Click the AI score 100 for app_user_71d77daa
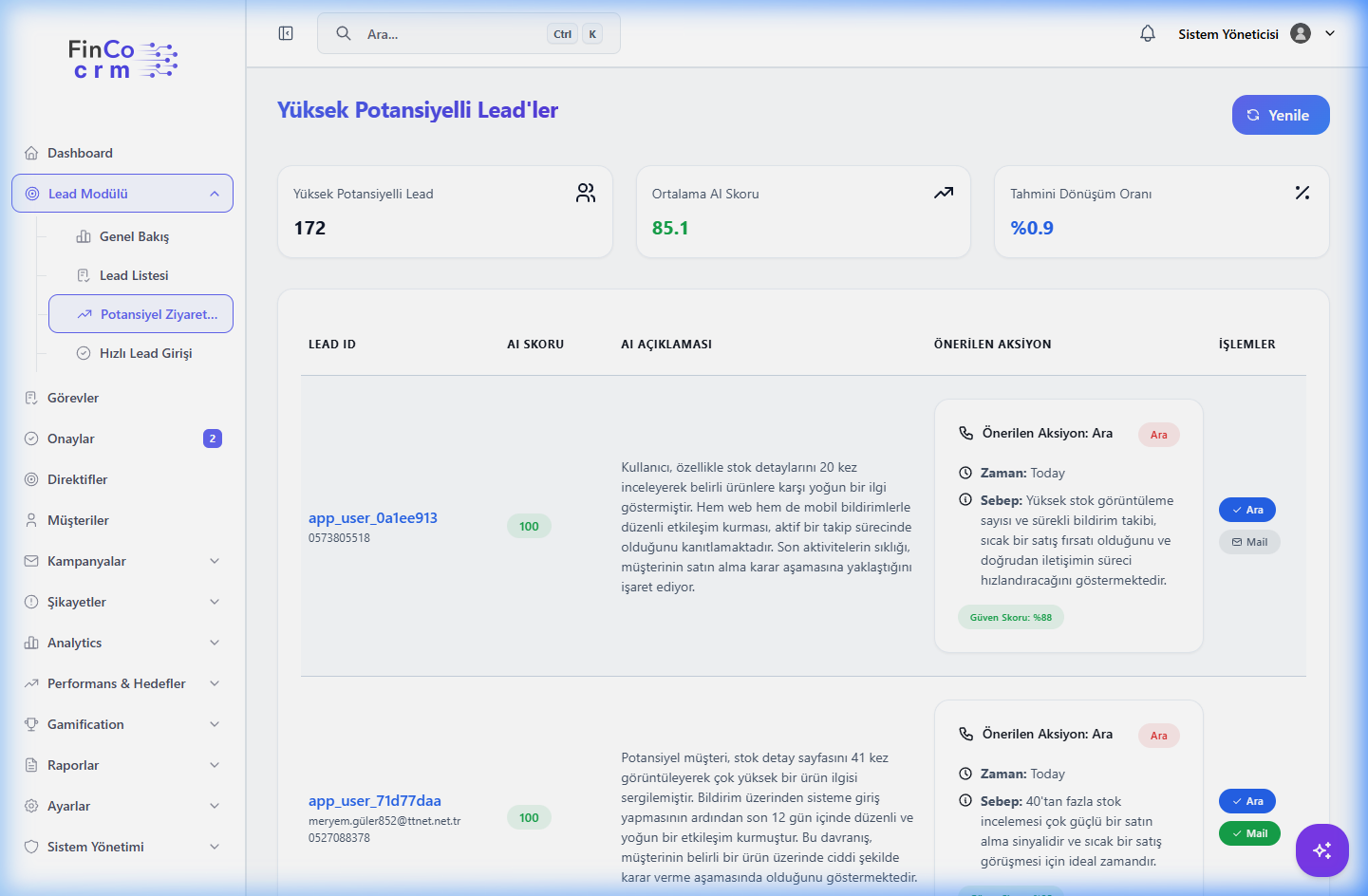 (x=529, y=817)
